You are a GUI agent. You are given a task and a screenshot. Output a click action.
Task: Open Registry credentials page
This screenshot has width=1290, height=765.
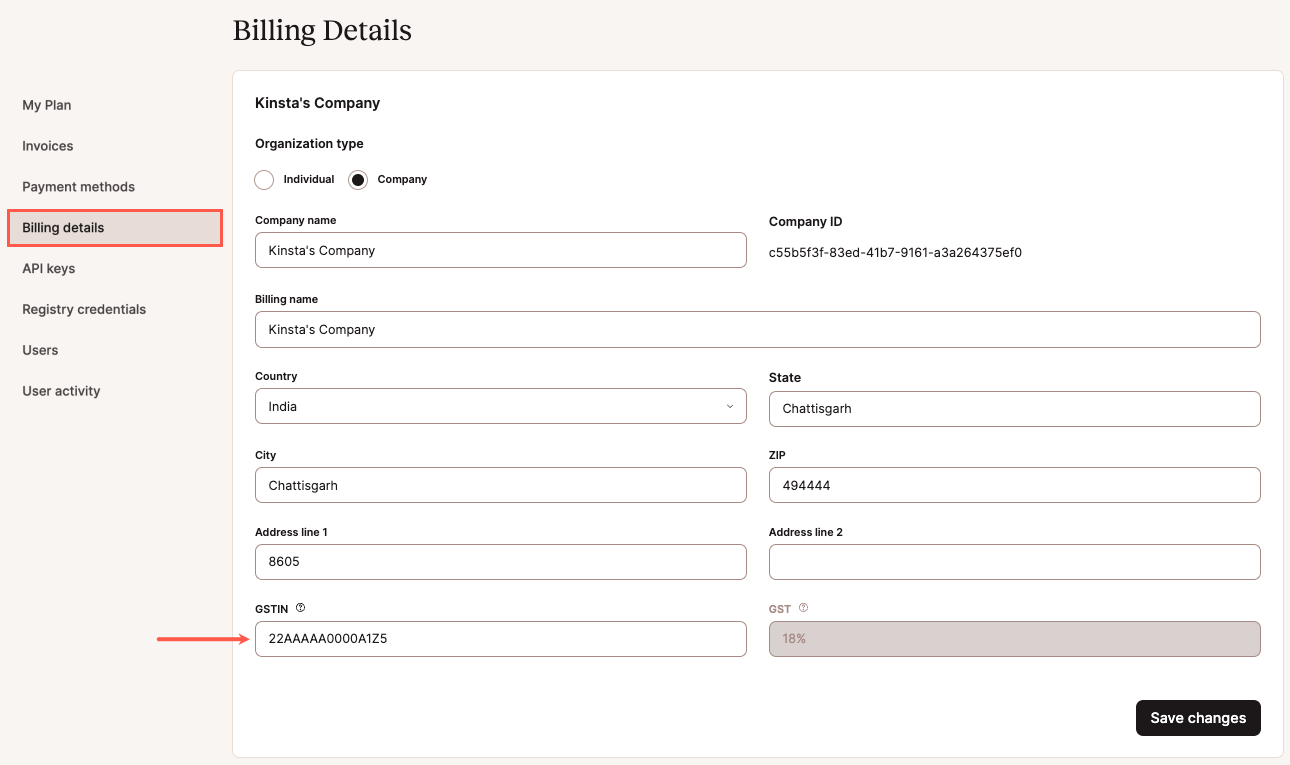click(x=84, y=310)
